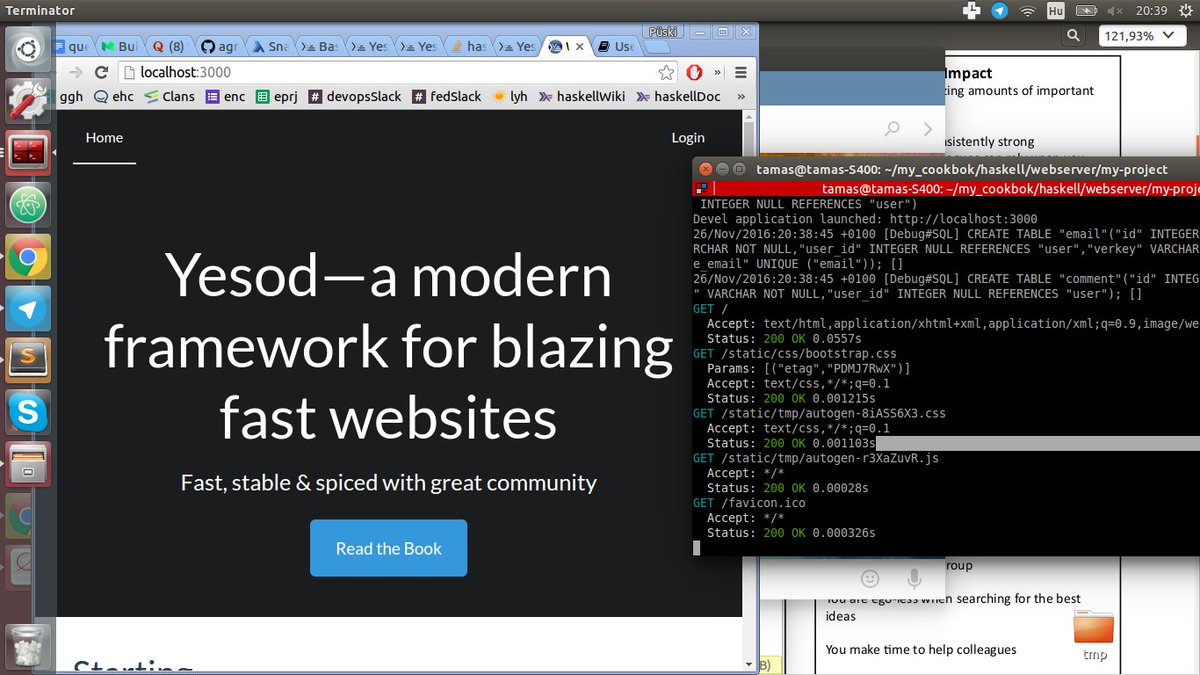Image resolution: width=1200 pixels, height=675 pixels.
Task: Open Sublime Text from the dock
Action: [27, 362]
